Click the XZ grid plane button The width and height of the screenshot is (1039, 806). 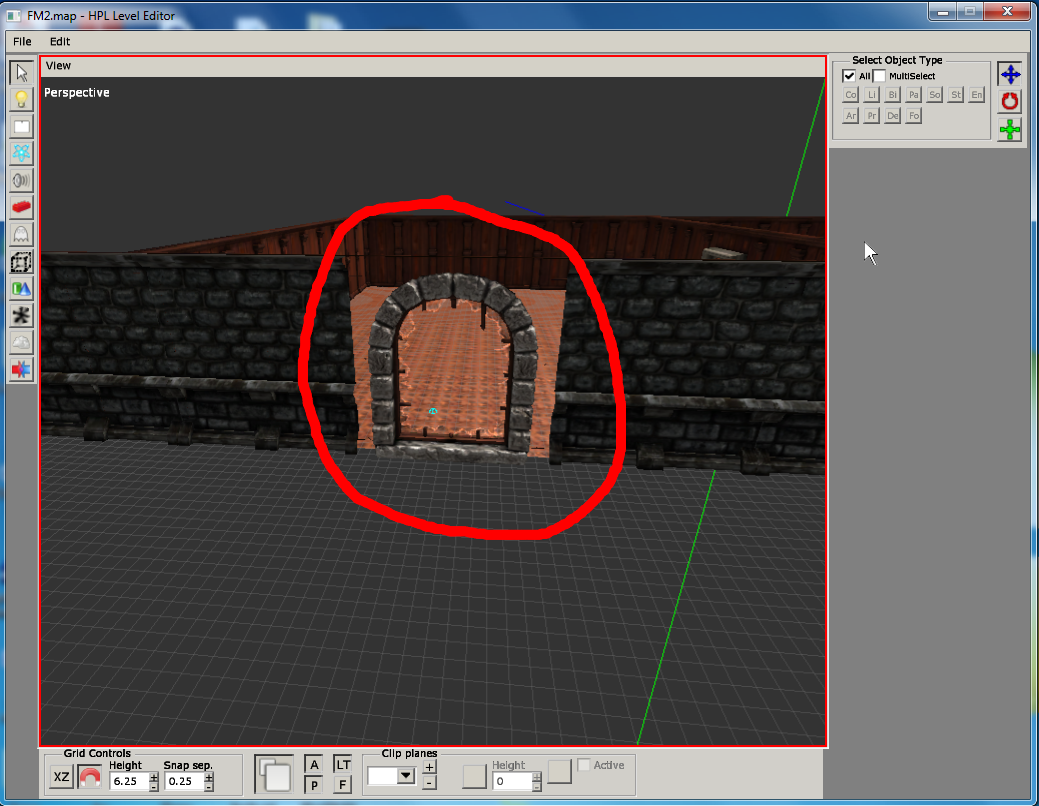point(62,777)
